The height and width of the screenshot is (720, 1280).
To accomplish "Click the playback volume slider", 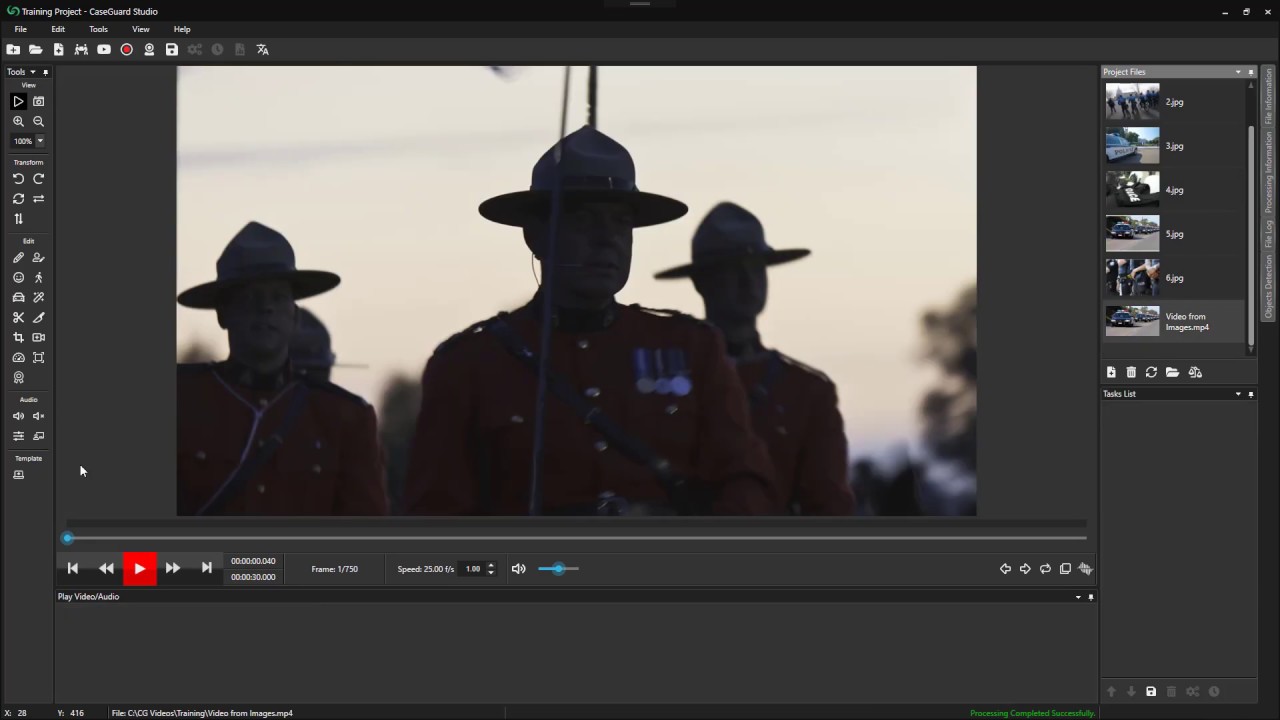I will [x=558, y=569].
